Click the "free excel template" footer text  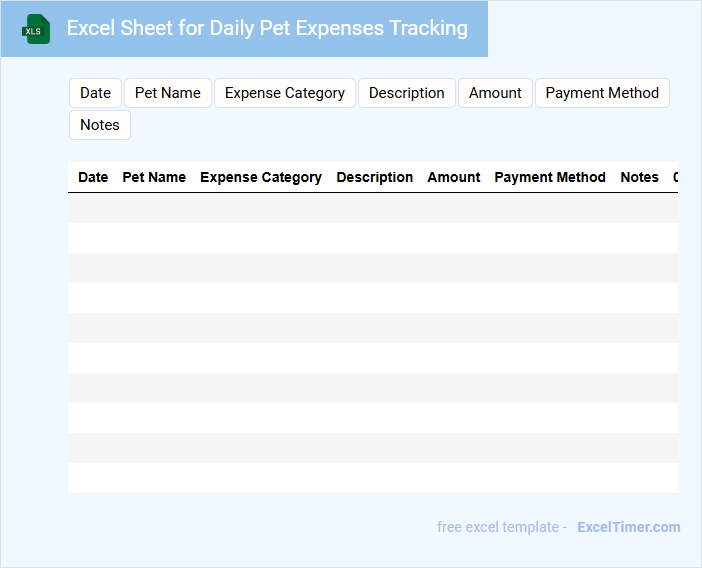coord(501,527)
